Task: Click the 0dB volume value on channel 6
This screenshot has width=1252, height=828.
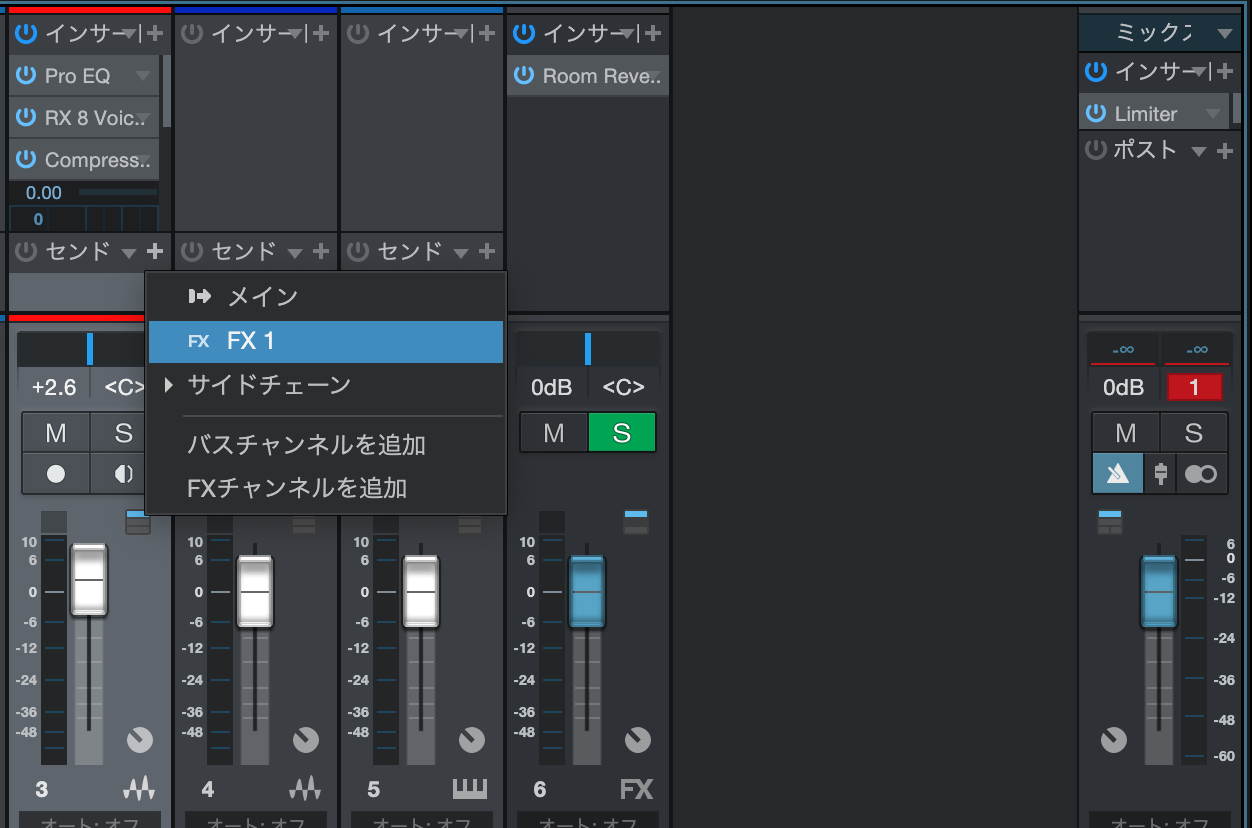Action: pyautogui.click(x=551, y=387)
